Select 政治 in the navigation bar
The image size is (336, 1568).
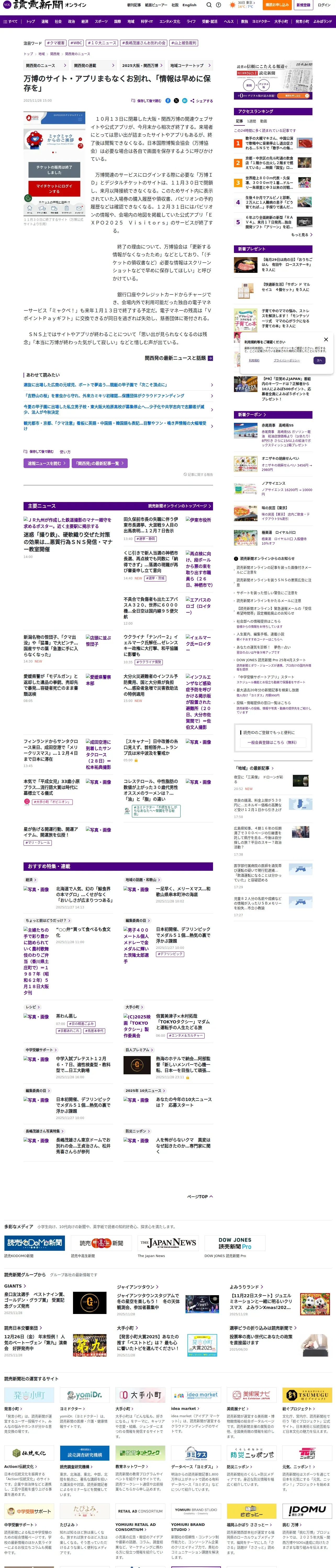tap(71, 21)
